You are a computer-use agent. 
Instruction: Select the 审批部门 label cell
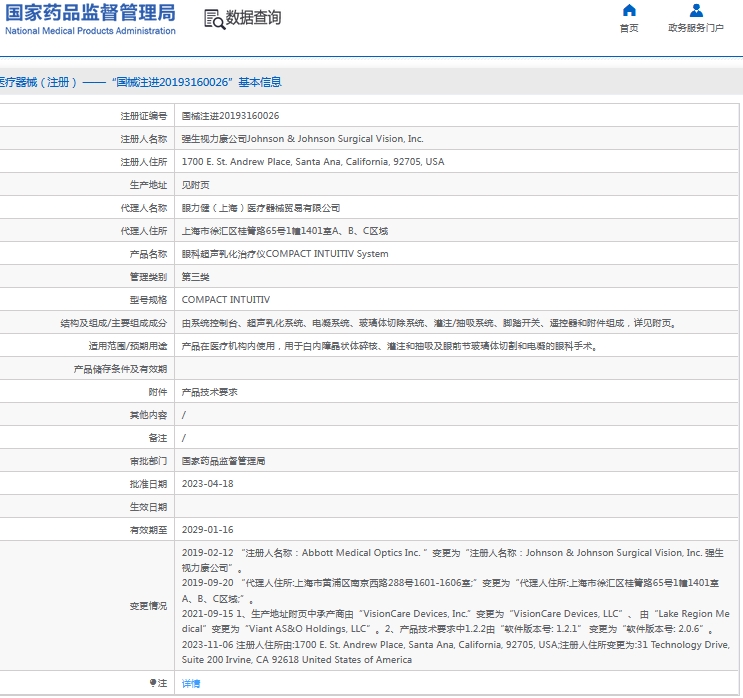coord(148,461)
